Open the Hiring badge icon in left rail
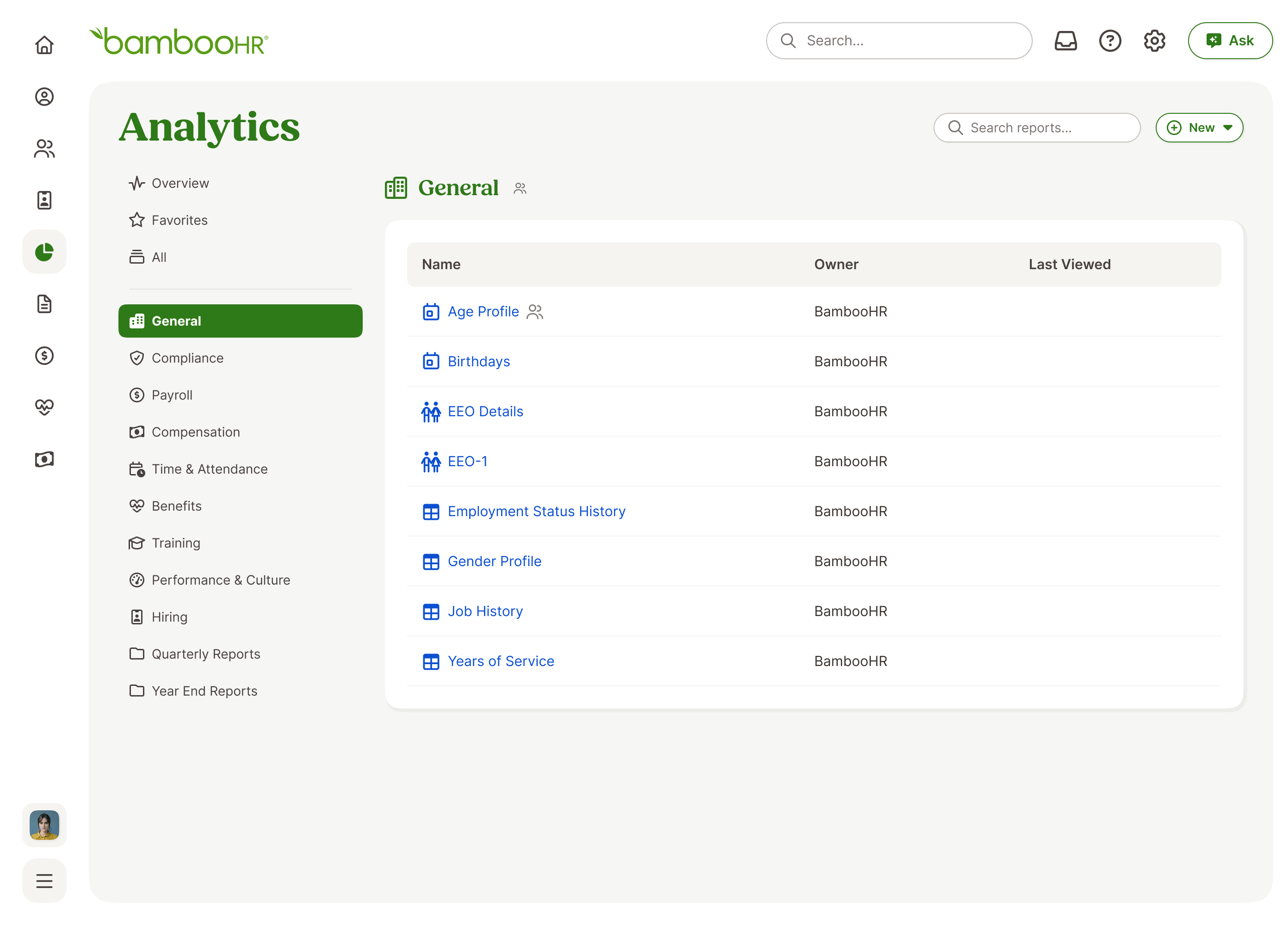This screenshot has width=1288, height=925. pyautogui.click(x=44, y=200)
